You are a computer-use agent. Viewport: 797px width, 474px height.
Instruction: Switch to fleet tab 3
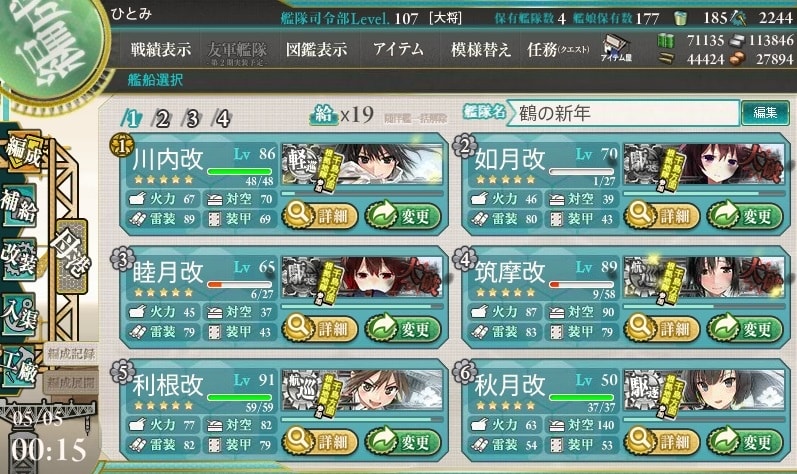192,118
